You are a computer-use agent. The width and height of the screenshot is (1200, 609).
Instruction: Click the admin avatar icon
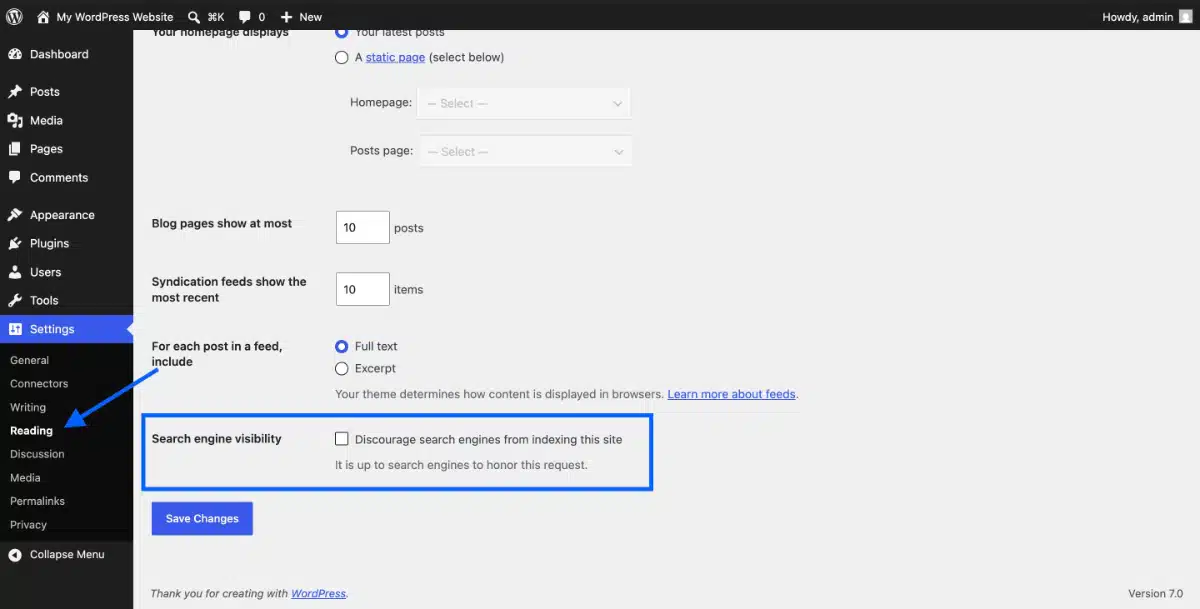tap(1186, 16)
